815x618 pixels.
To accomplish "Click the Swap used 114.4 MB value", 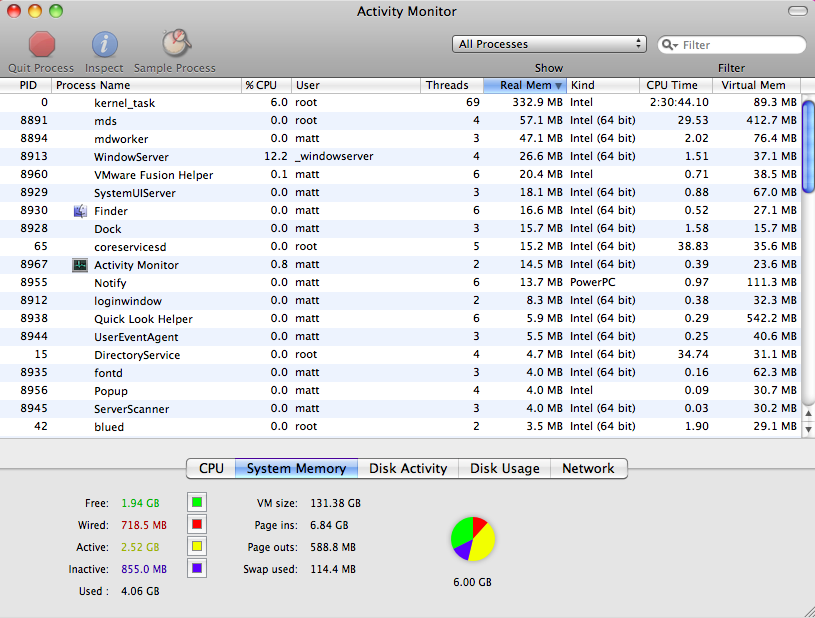I will pyautogui.click(x=333, y=569).
